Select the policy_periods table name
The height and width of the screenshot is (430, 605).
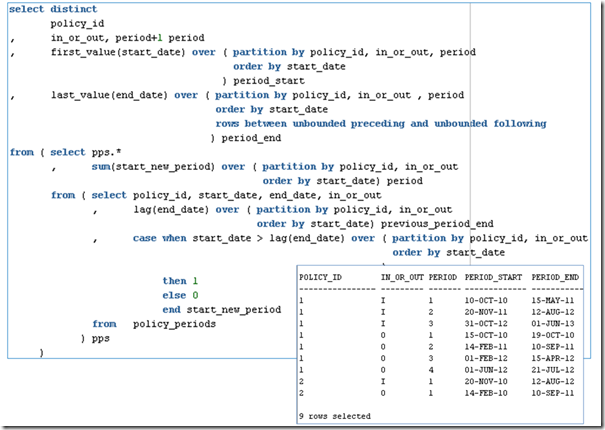(175, 325)
